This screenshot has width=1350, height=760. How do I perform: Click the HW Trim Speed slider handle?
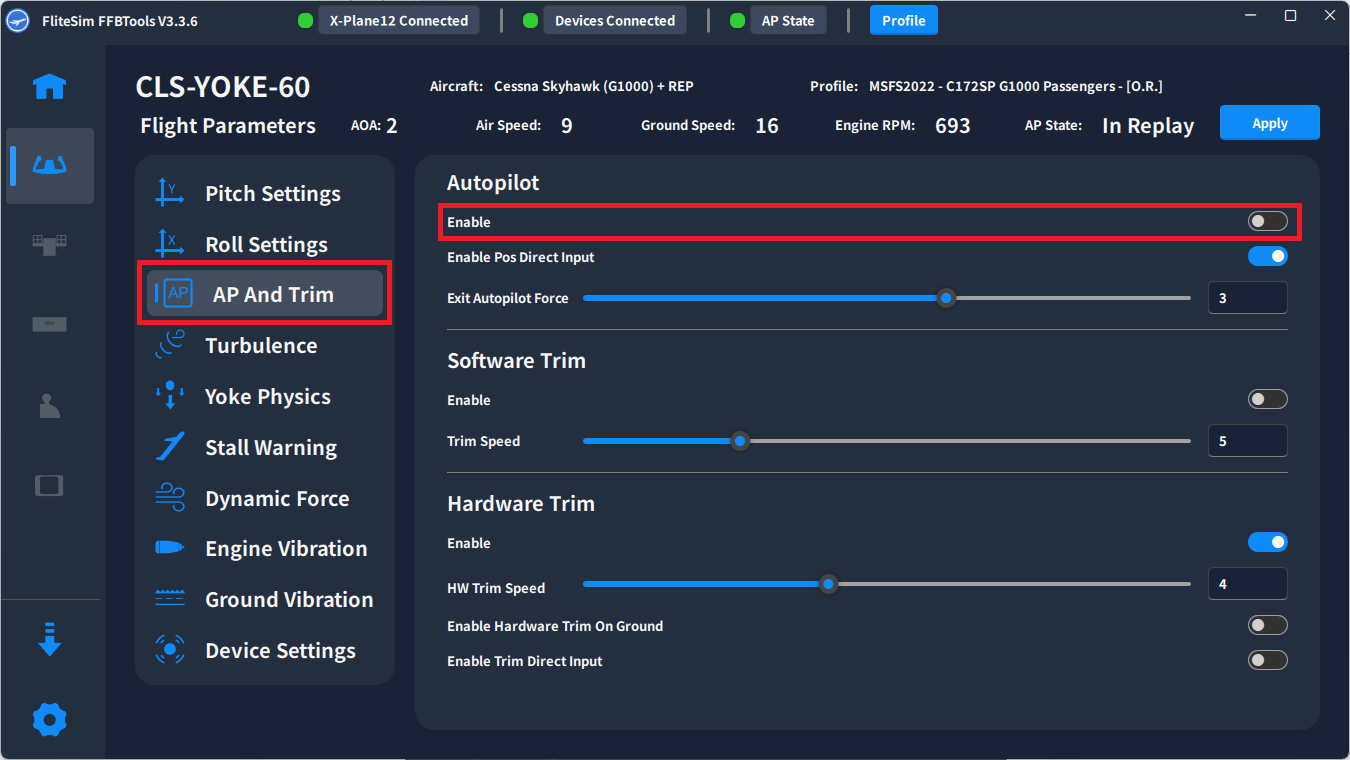pyautogui.click(x=828, y=584)
